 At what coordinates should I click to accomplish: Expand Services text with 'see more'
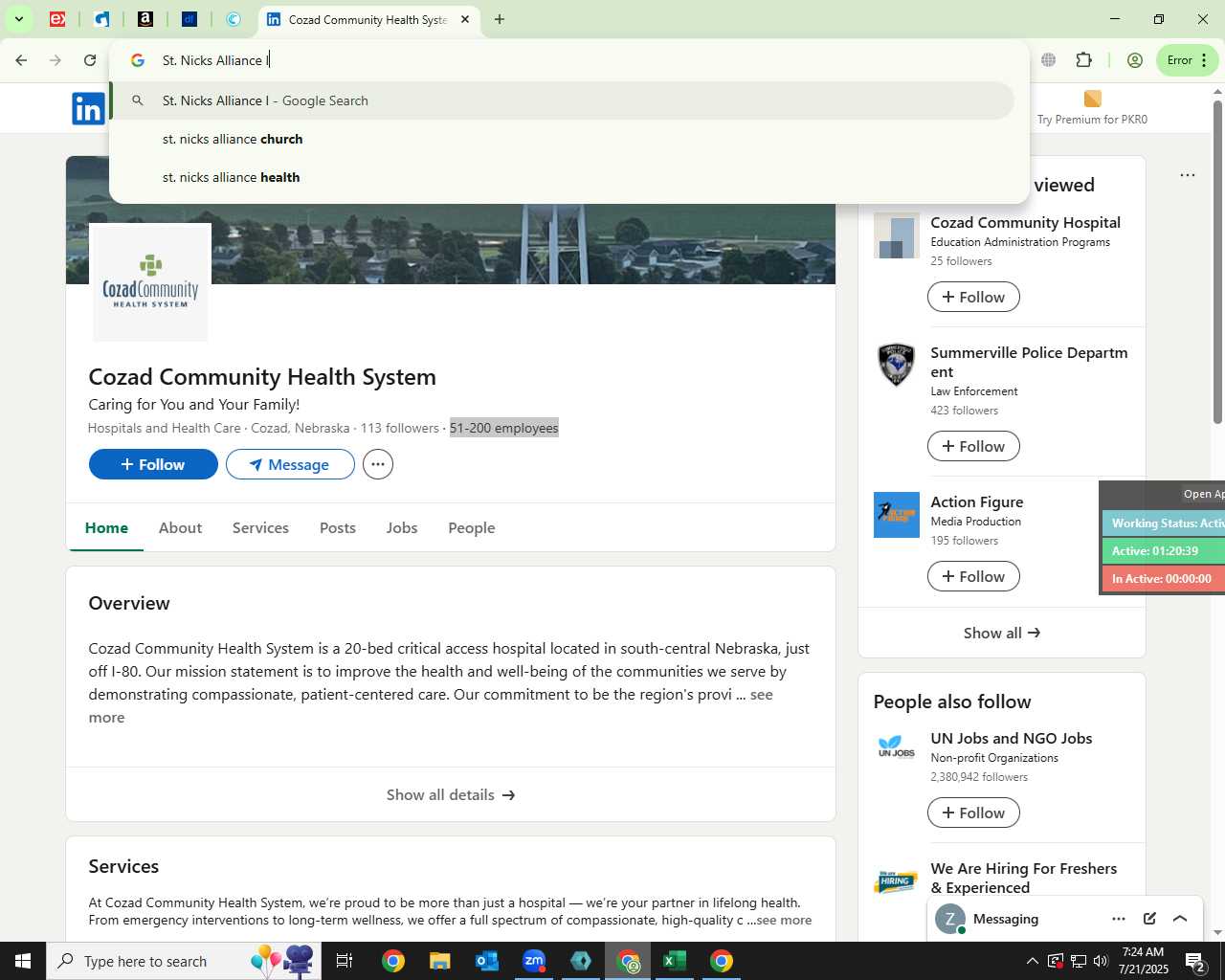[x=784, y=920]
